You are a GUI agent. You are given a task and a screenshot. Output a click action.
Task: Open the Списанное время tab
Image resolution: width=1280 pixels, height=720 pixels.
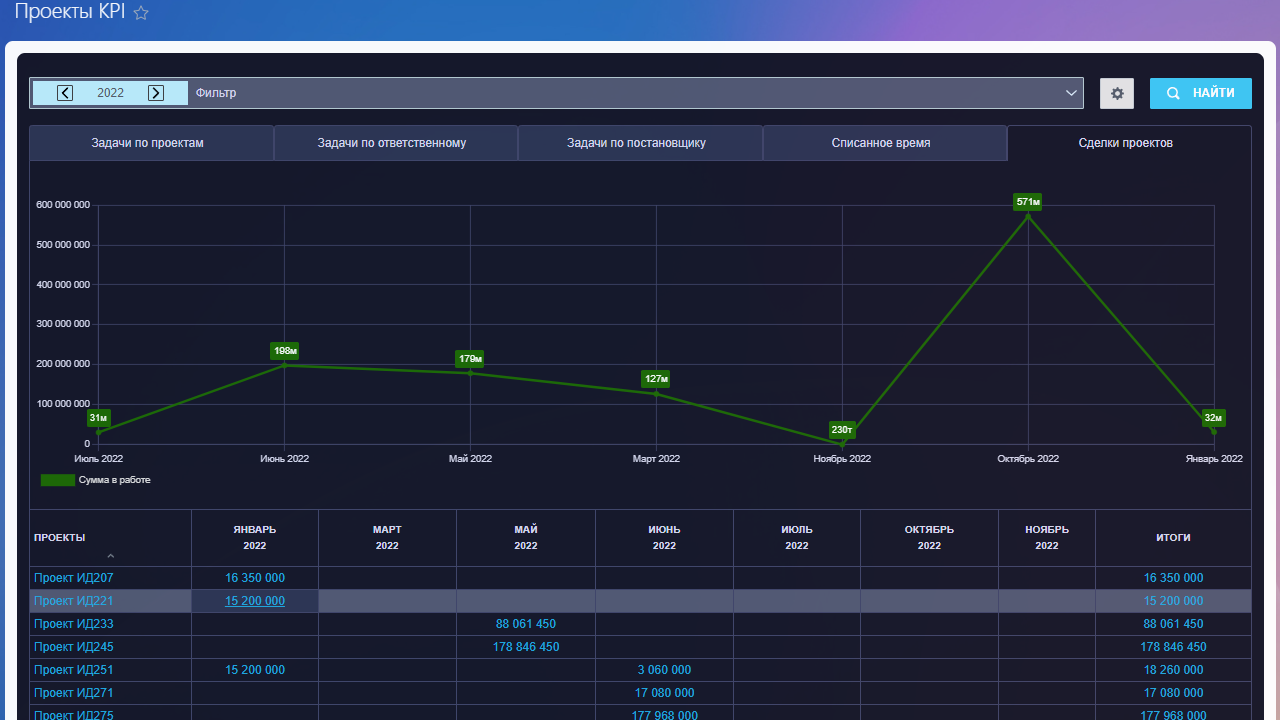(881, 143)
